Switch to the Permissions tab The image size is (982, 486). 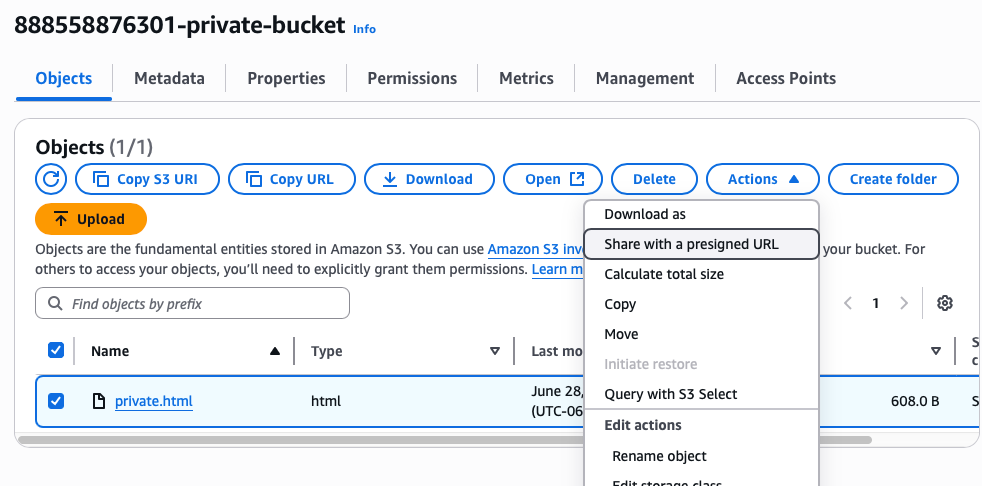(x=412, y=78)
